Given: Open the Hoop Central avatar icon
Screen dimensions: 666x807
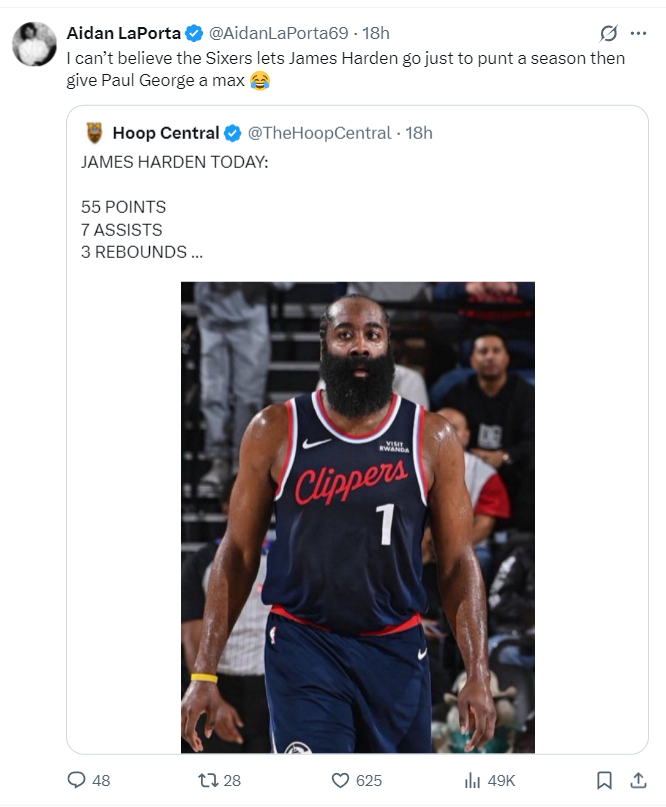Looking at the screenshot, I should pos(94,133).
